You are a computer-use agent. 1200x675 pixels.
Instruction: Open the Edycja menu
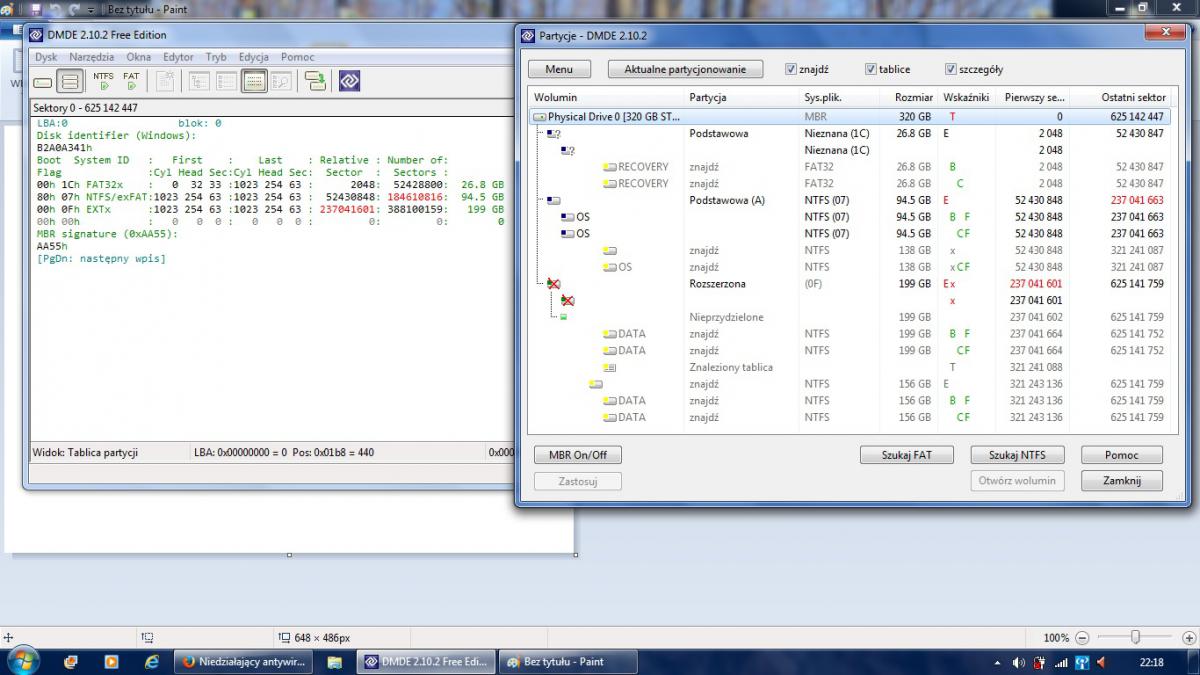pyautogui.click(x=254, y=57)
